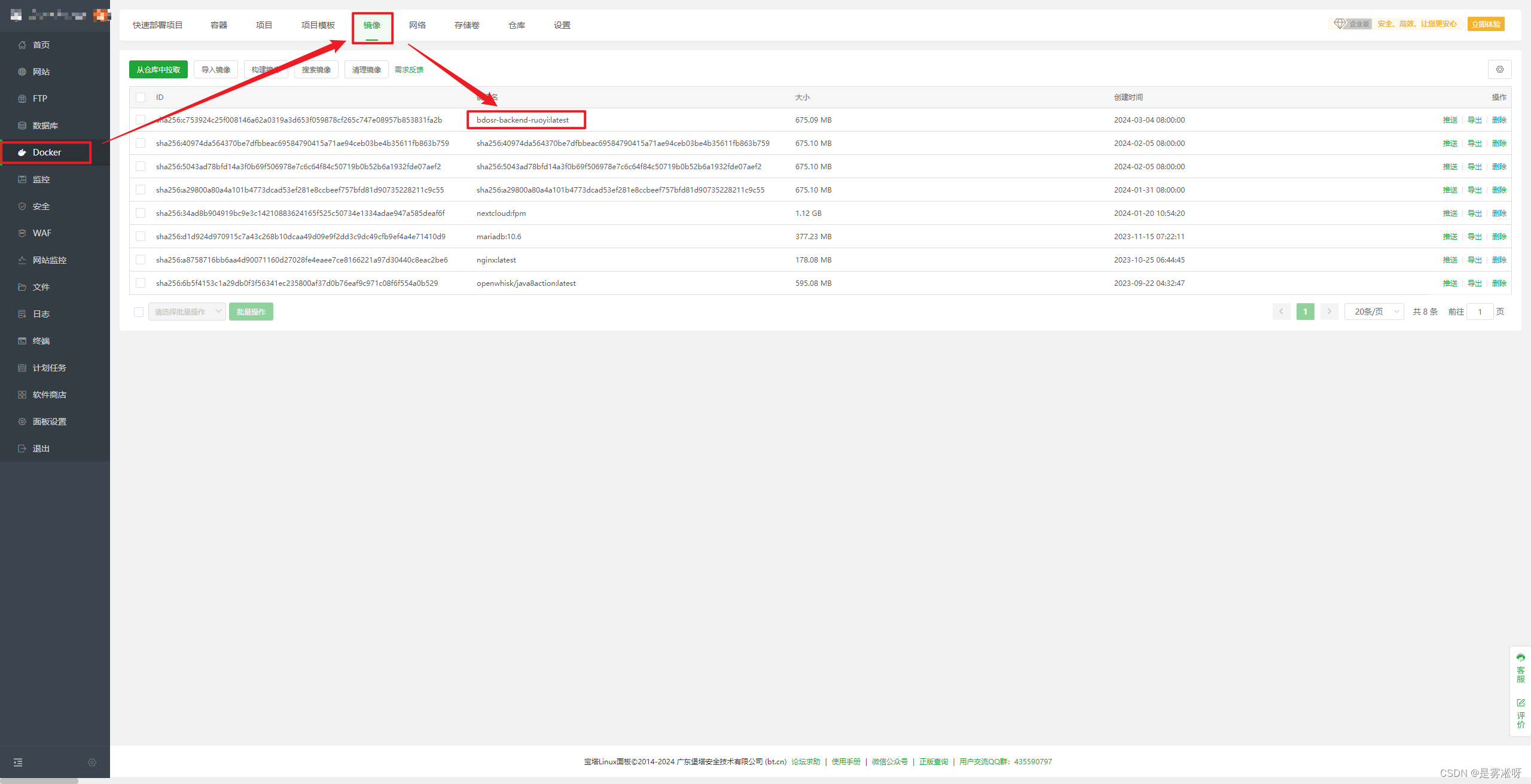Check the sha256:a29800a8 image row checkbox
This screenshot has width=1531, height=784.
[141, 190]
